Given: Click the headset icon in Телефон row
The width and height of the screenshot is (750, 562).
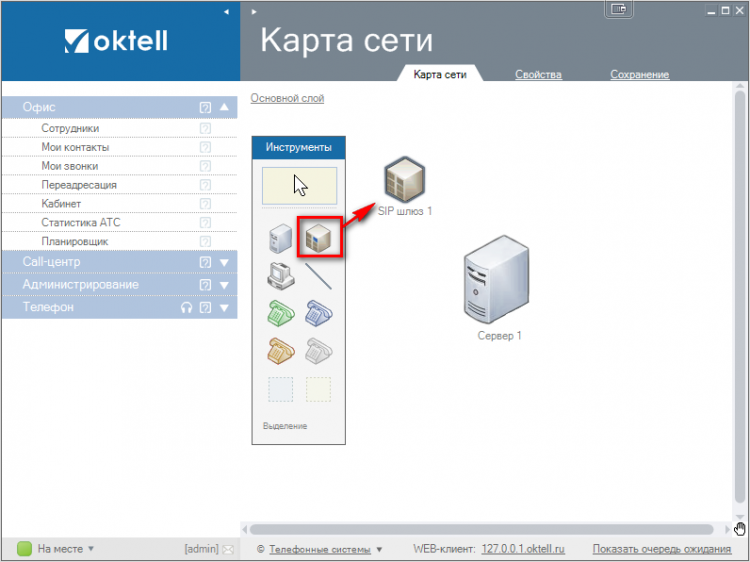Looking at the screenshot, I should [x=186, y=308].
